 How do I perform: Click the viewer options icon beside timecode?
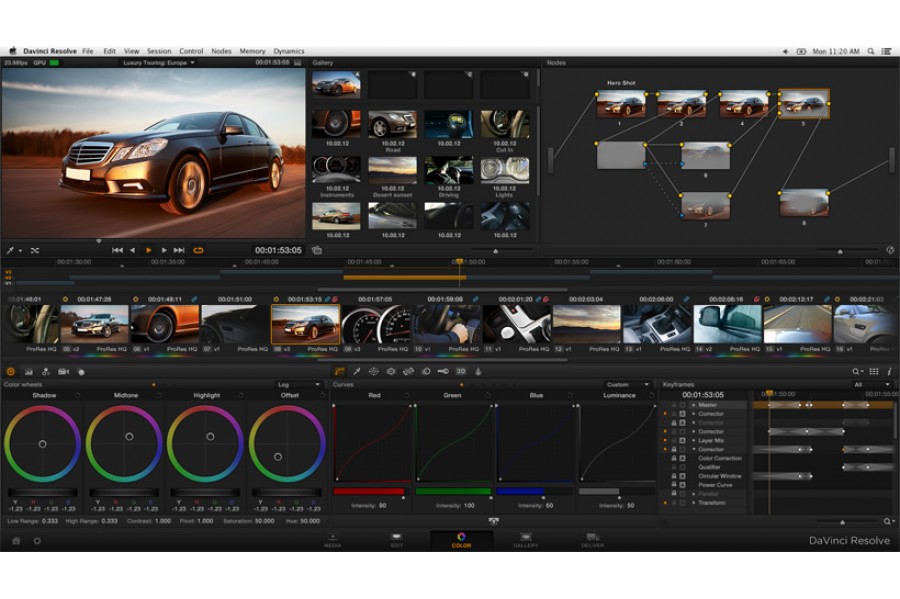click(x=297, y=62)
